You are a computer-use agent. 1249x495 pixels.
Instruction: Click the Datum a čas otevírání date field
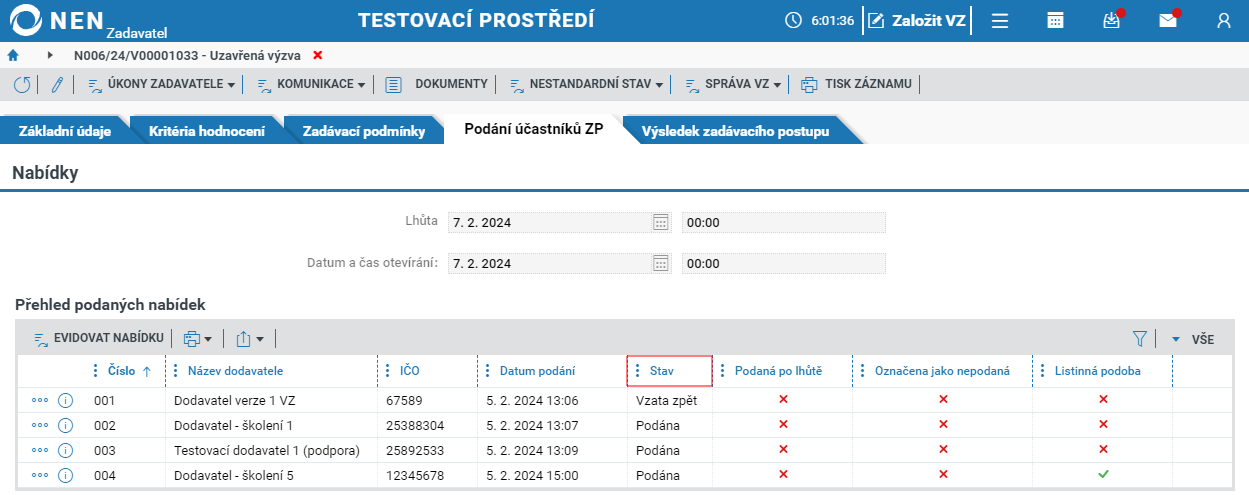(x=549, y=263)
